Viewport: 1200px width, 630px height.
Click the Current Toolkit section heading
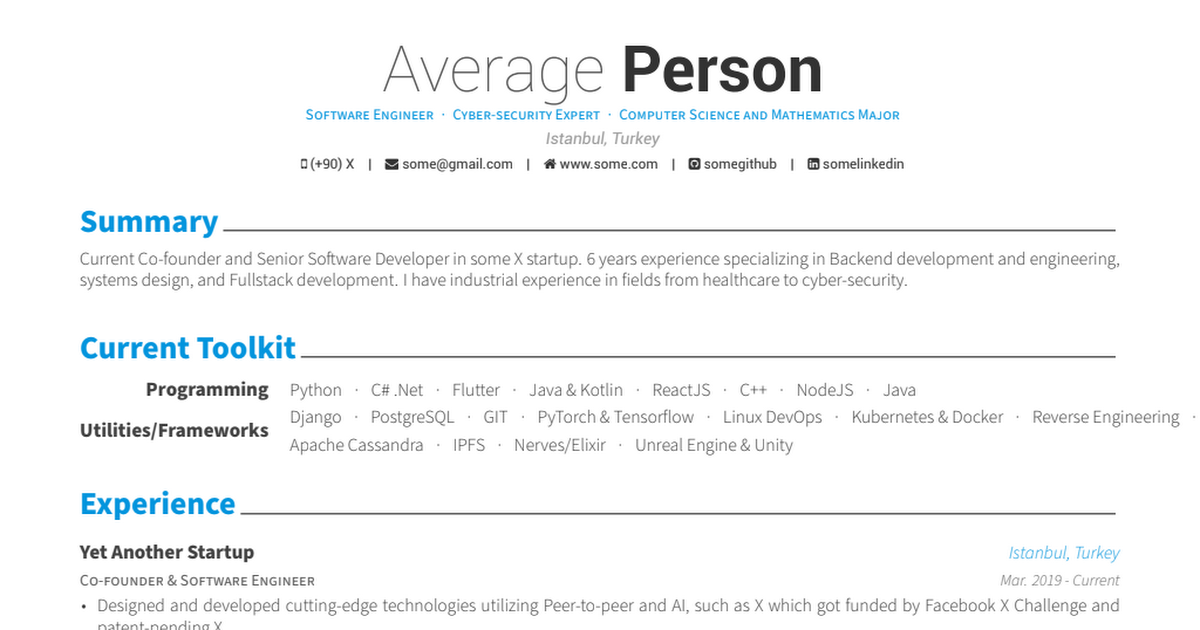(x=188, y=348)
